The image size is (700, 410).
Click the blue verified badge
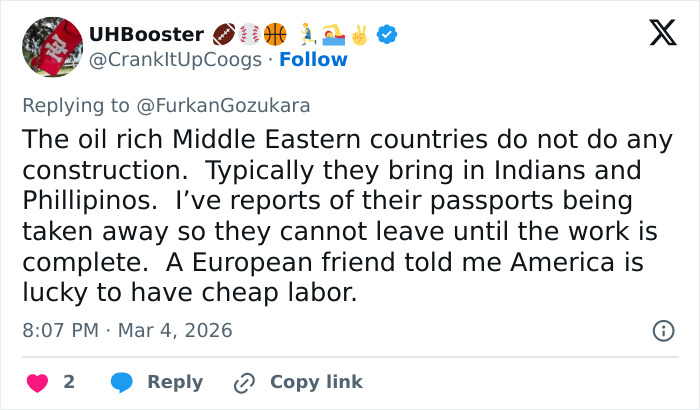[387, 35]
